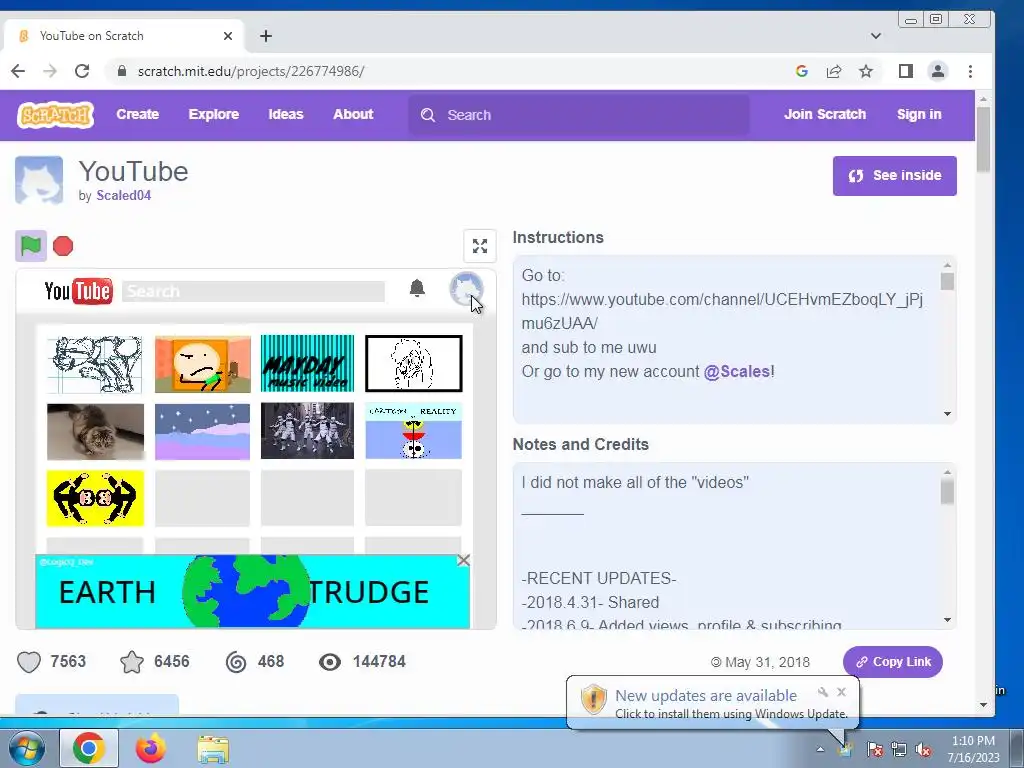Click the Scratch logo
This screenshot has width=1024, height=768.
click(x=56, y=115)
